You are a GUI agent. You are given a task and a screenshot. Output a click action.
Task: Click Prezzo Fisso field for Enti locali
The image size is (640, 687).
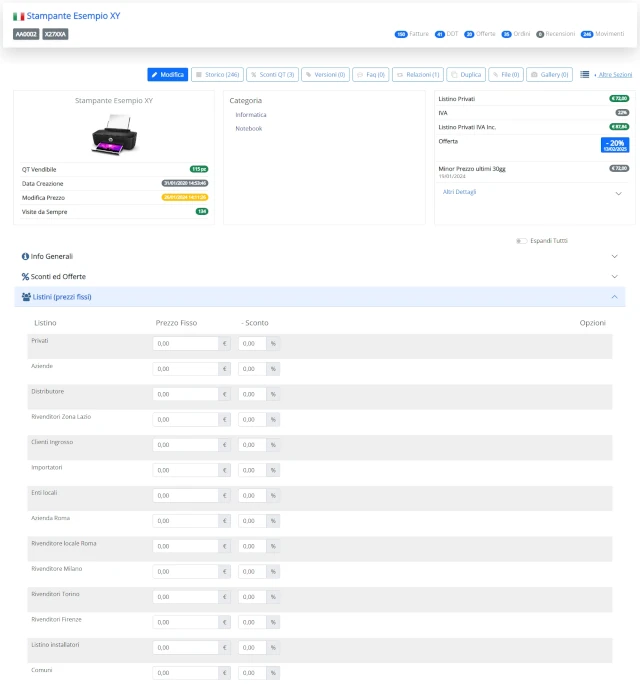click(x=185, y=496)
